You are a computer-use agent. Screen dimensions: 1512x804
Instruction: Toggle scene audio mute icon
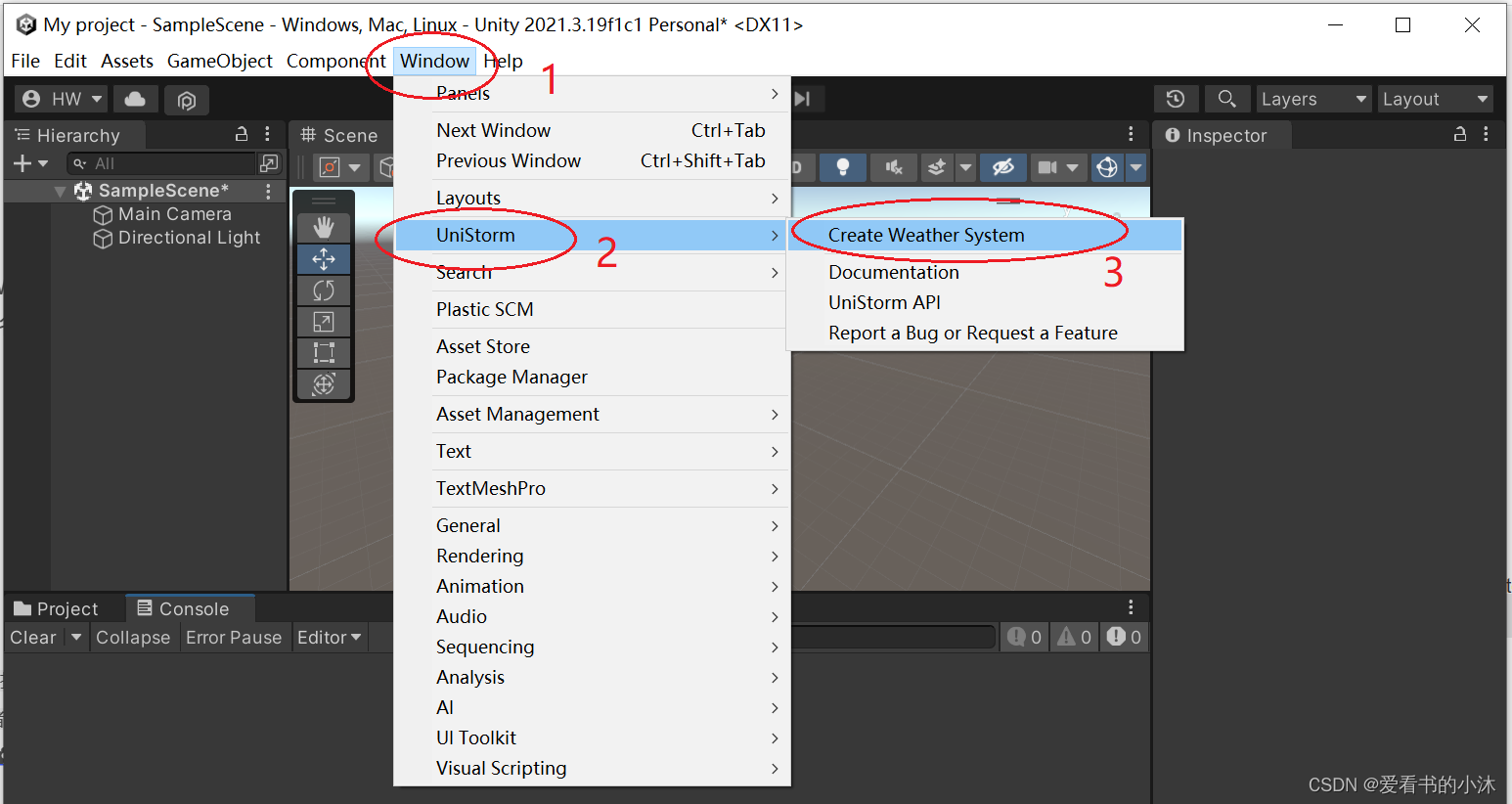pos(894,167)
